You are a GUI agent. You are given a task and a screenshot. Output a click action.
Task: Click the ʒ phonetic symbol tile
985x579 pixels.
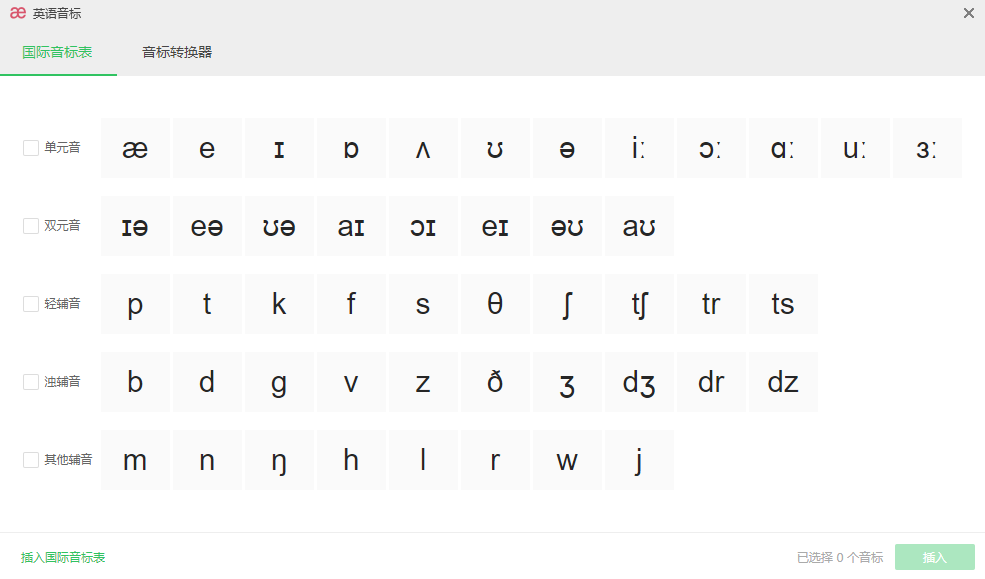coord(567,382)
